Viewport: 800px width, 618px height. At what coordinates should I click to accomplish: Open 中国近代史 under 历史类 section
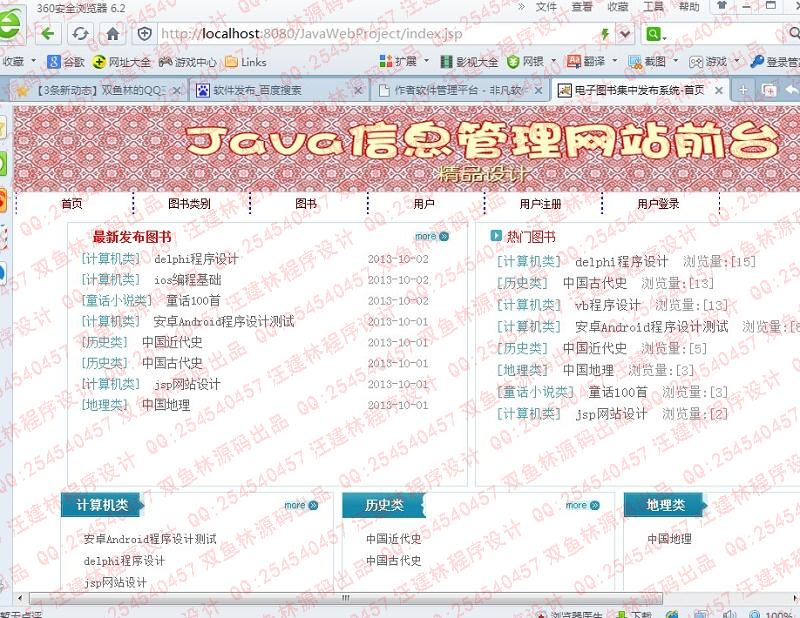click(x=393, y=539)
